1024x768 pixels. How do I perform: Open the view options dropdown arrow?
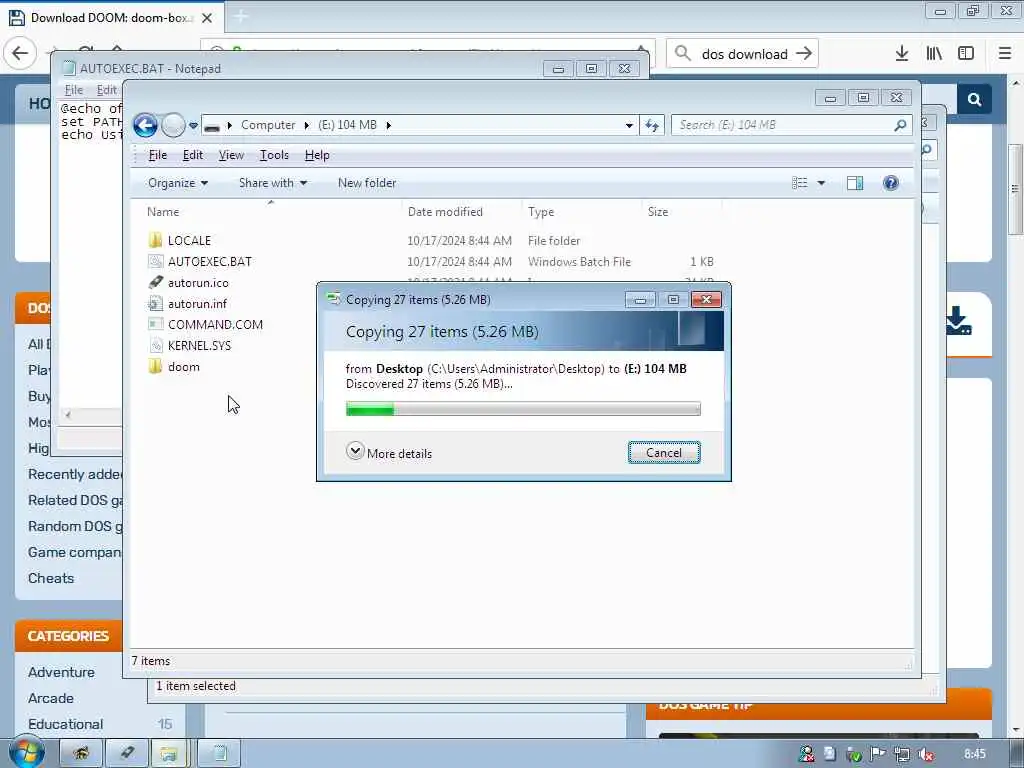(821, 184)
